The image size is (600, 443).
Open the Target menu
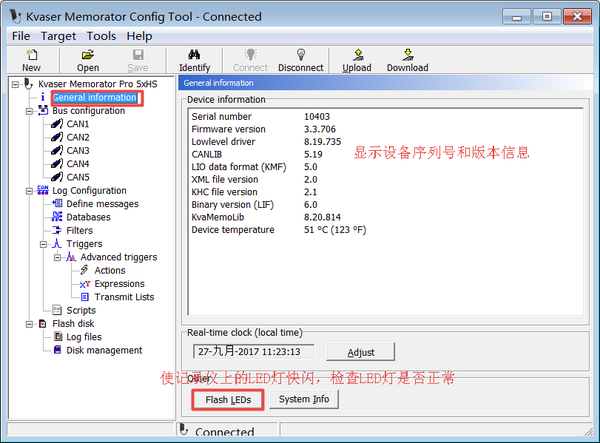(x=58, y=36)
